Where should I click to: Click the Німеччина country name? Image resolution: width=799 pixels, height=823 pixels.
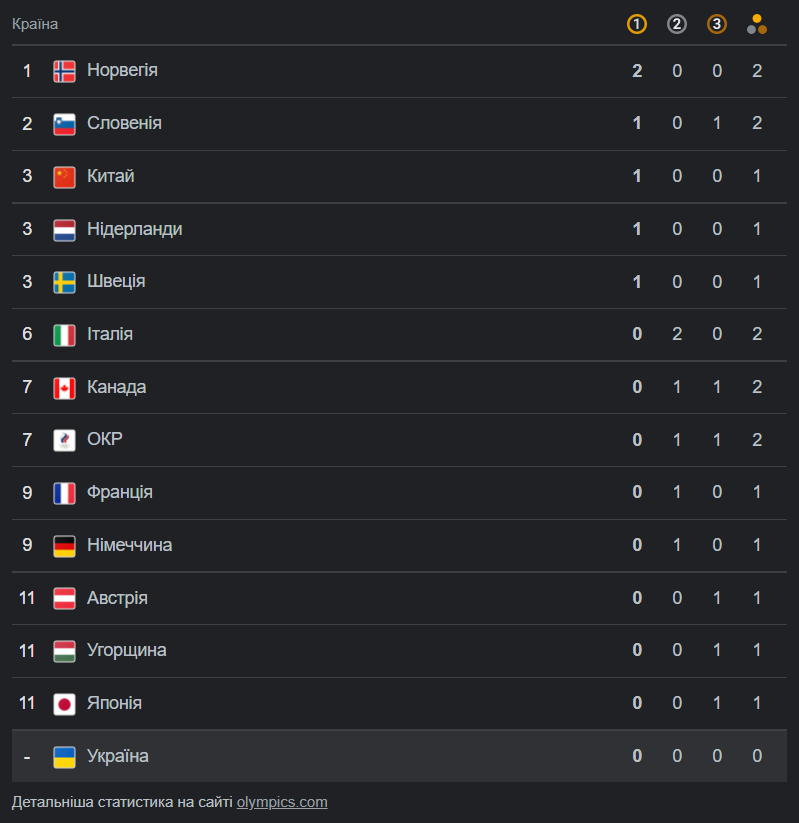coord(129,545)
